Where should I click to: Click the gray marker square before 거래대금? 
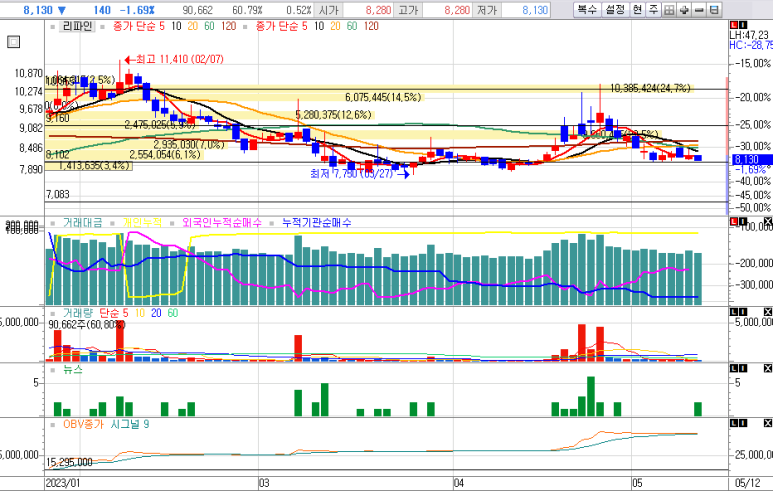tap(52, 223)
